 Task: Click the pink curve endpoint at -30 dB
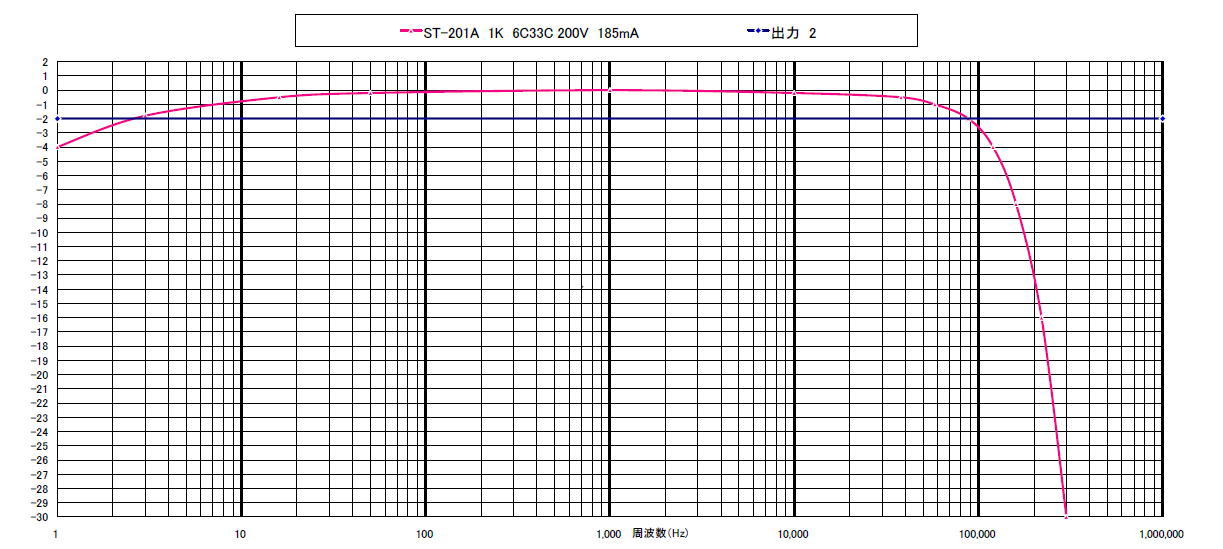pos(1066,517)
